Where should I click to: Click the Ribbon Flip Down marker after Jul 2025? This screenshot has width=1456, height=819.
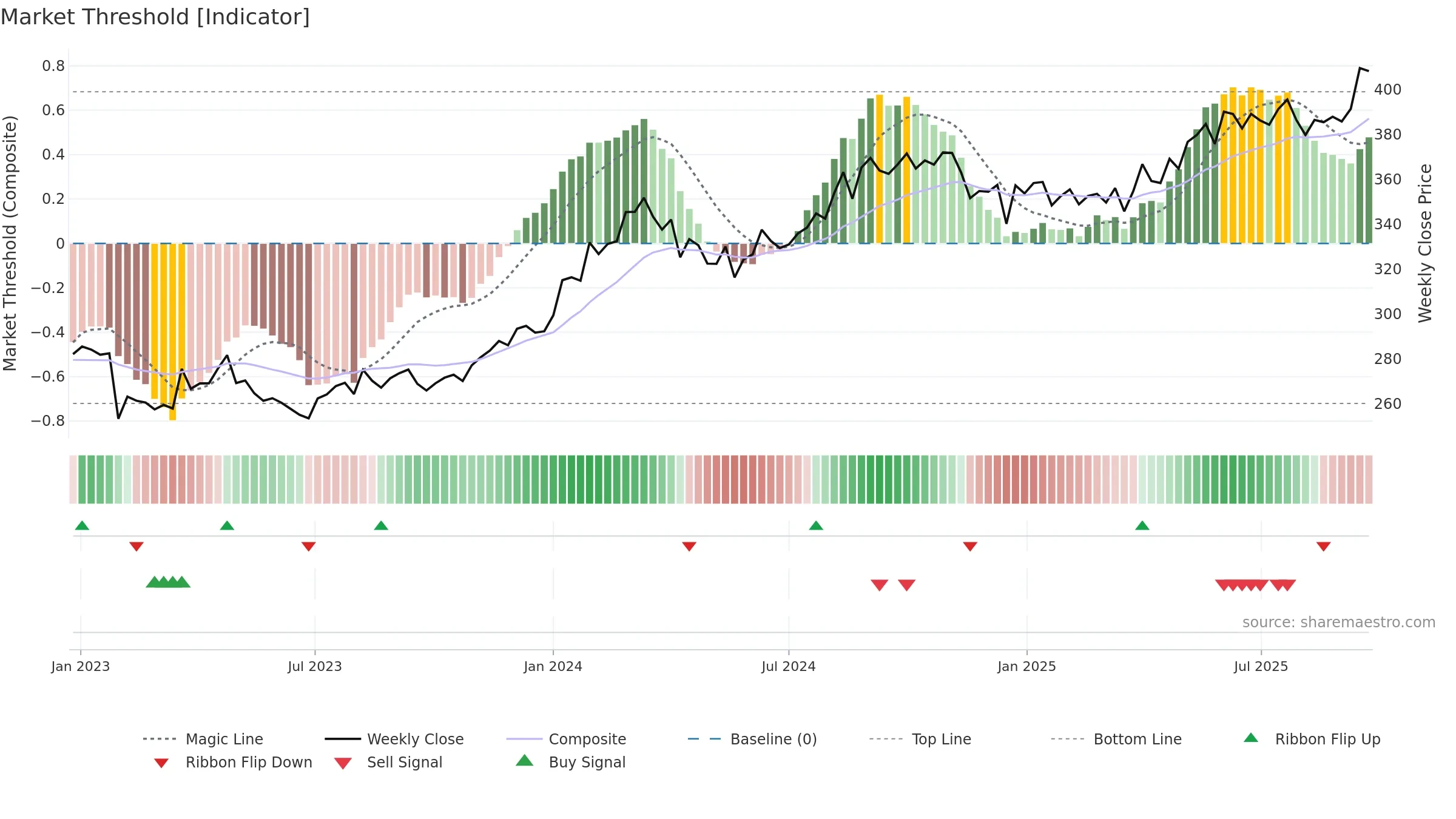click(x=1324, y=547)
